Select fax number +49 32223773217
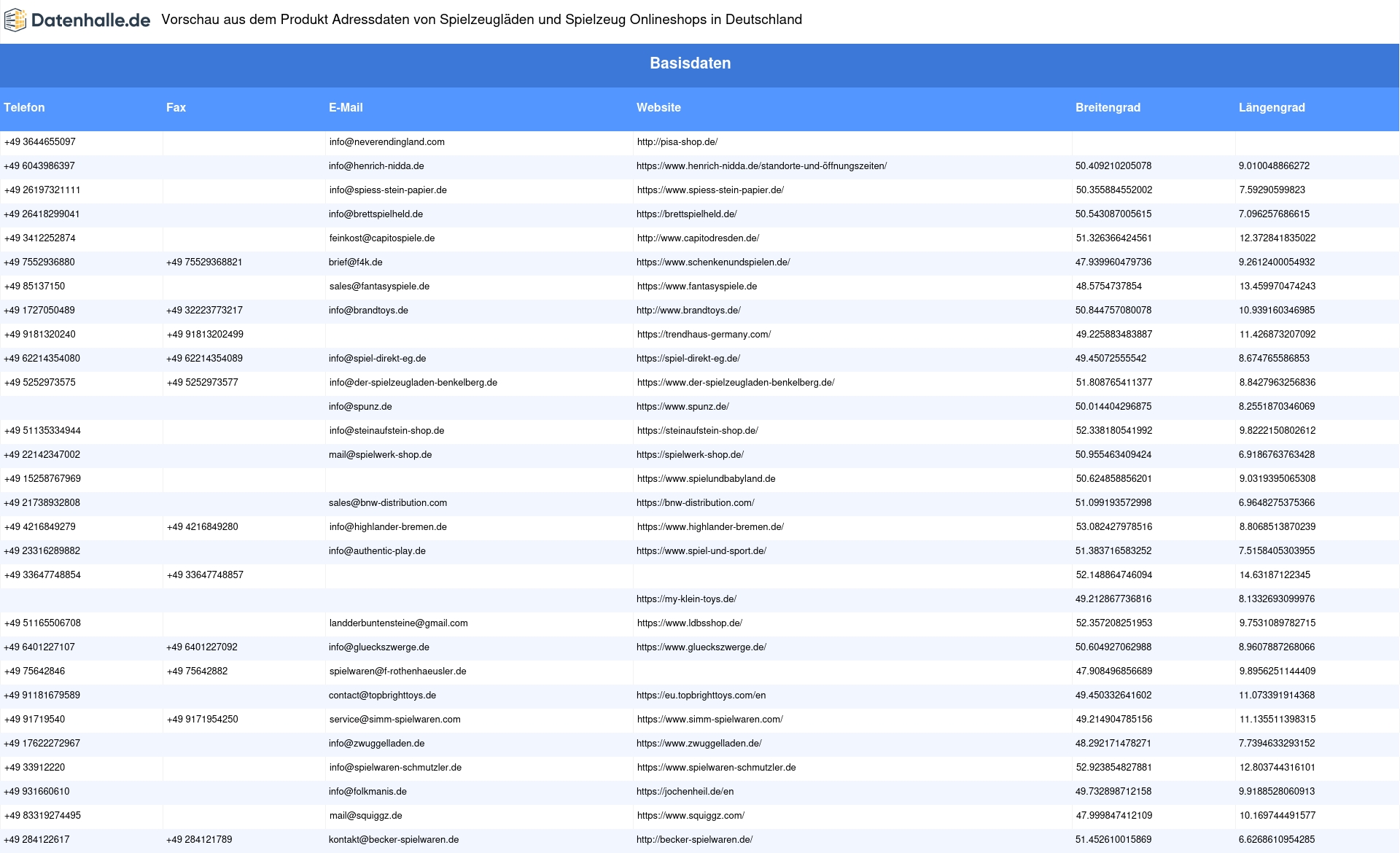Screen dimensions: 1400x853 [204, 311]
